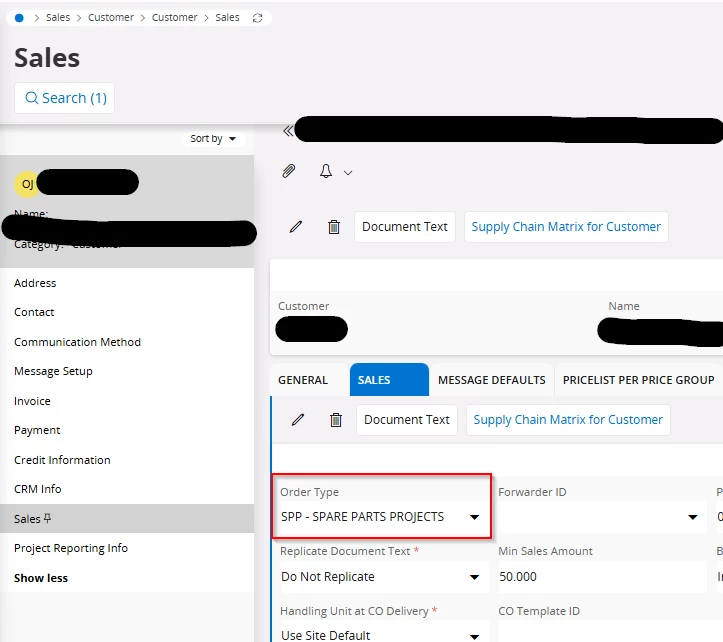This screenshot has width=723, height=642.
Task: Click the Min Sales Amount field
Action: pos(601,577)
